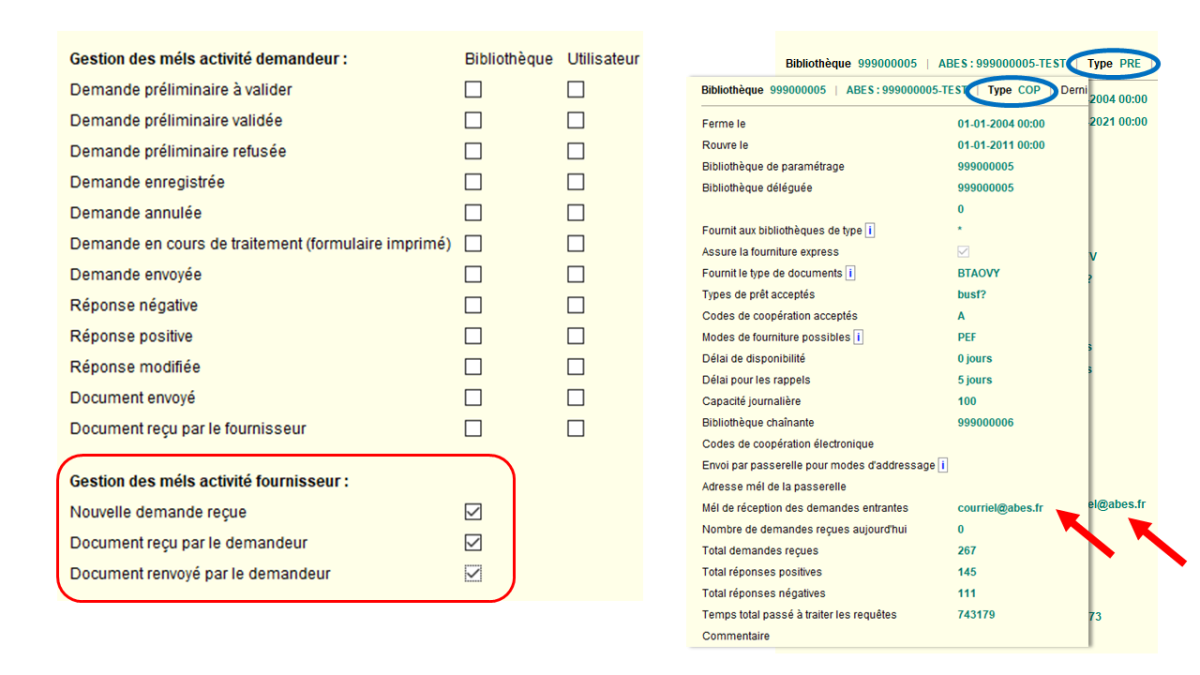Click the courriel@abes.fr email address
Image resolution: width=1200 pixels, height=675 pixels.
[x=1000, y=508]
